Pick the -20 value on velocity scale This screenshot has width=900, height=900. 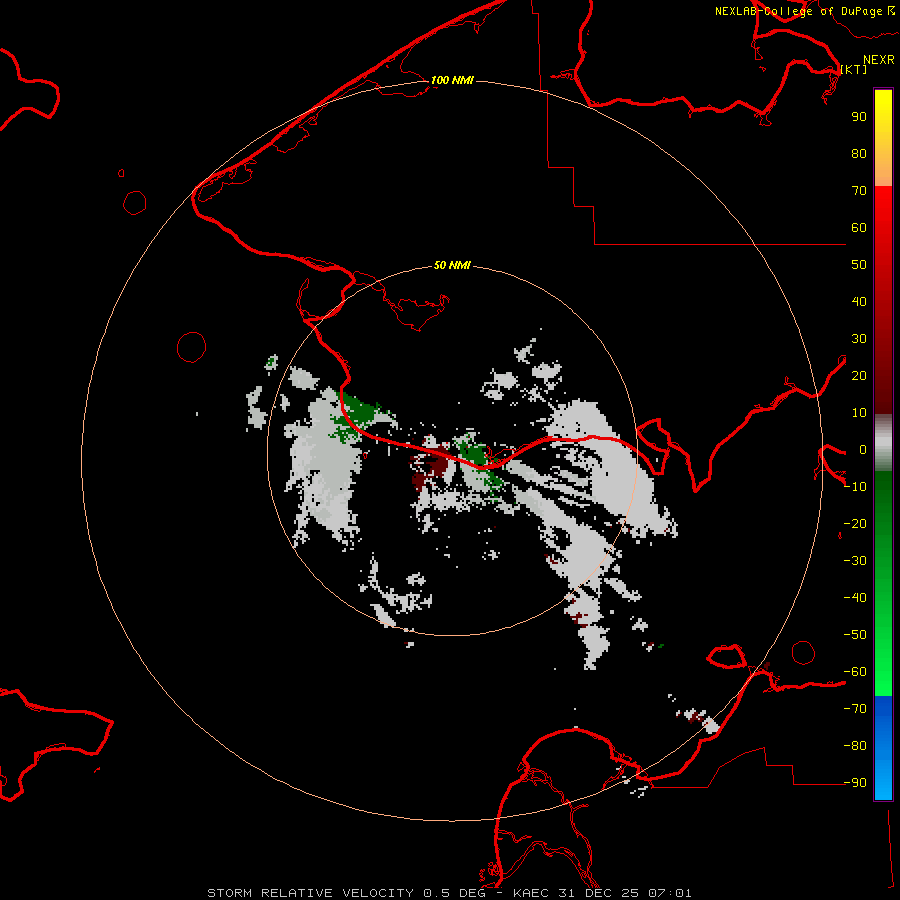[855, 524]
